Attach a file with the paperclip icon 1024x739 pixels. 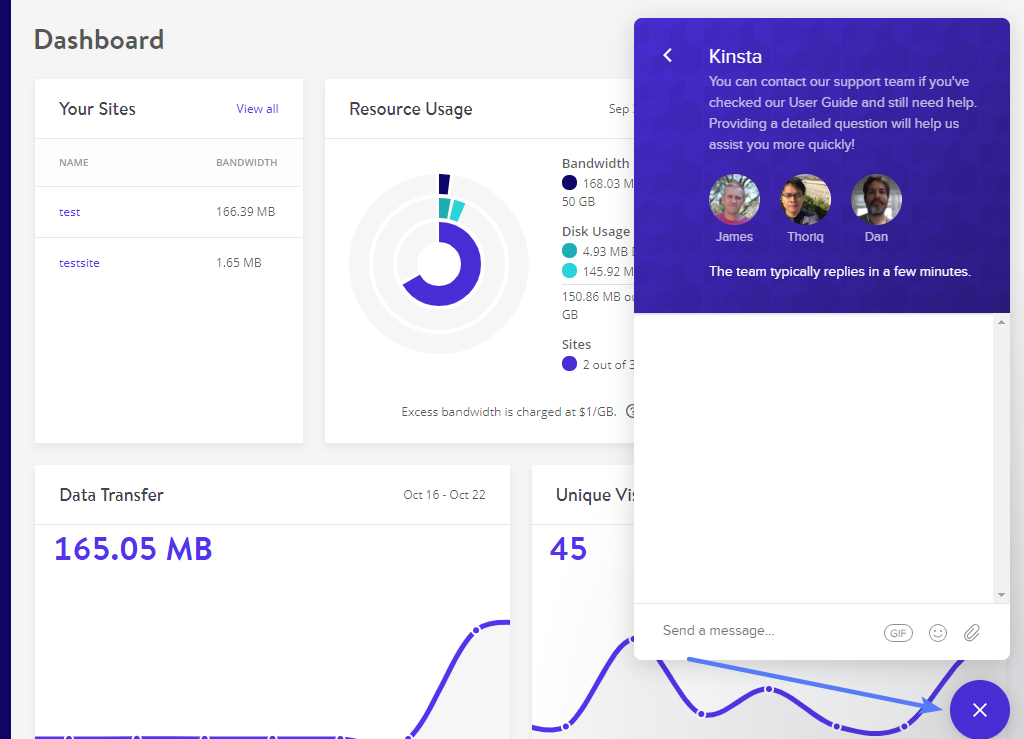972,633
